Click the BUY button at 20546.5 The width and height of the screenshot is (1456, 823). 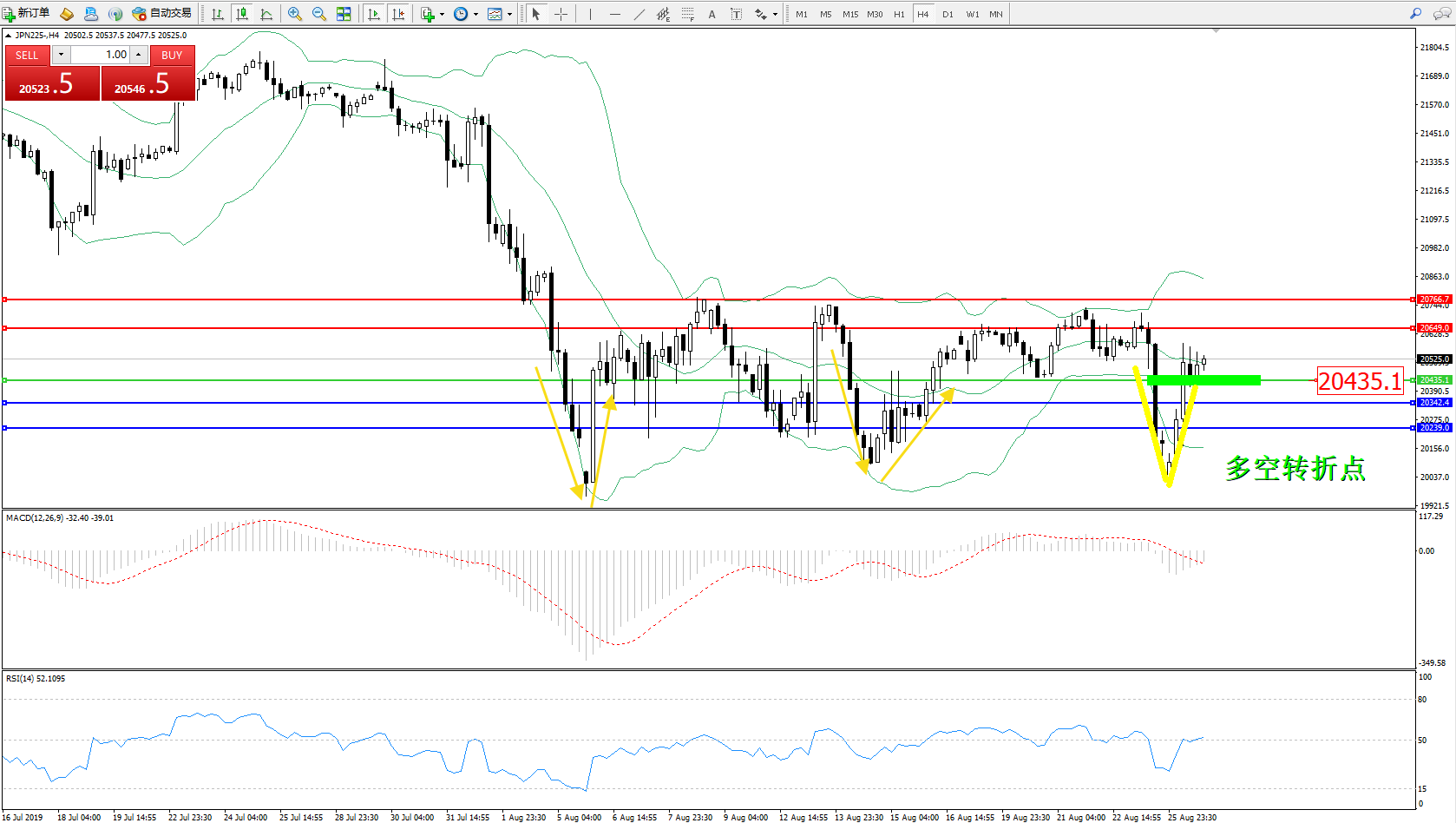click(148, 84)
